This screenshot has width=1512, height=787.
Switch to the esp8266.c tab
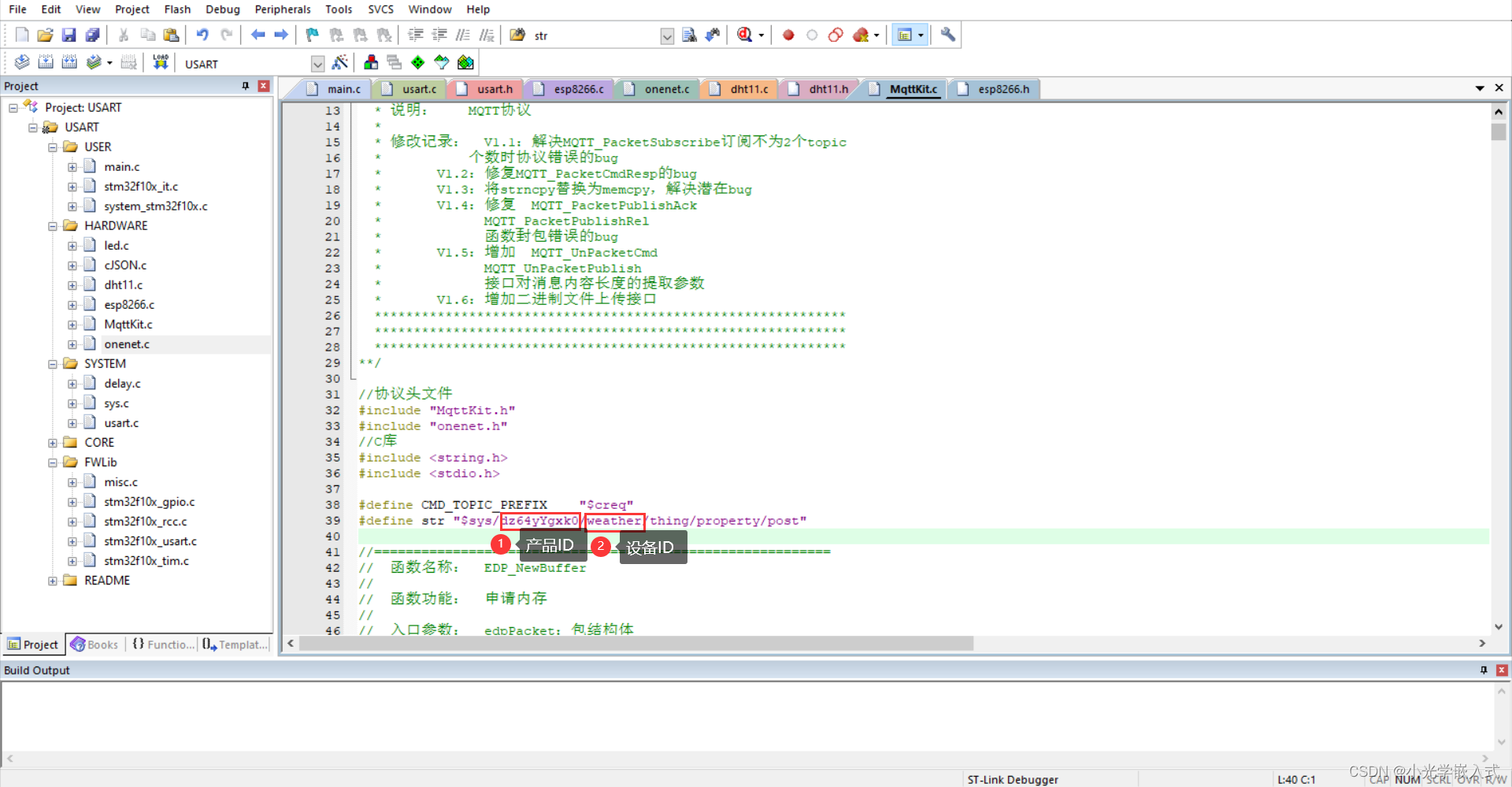coord(569,89)
